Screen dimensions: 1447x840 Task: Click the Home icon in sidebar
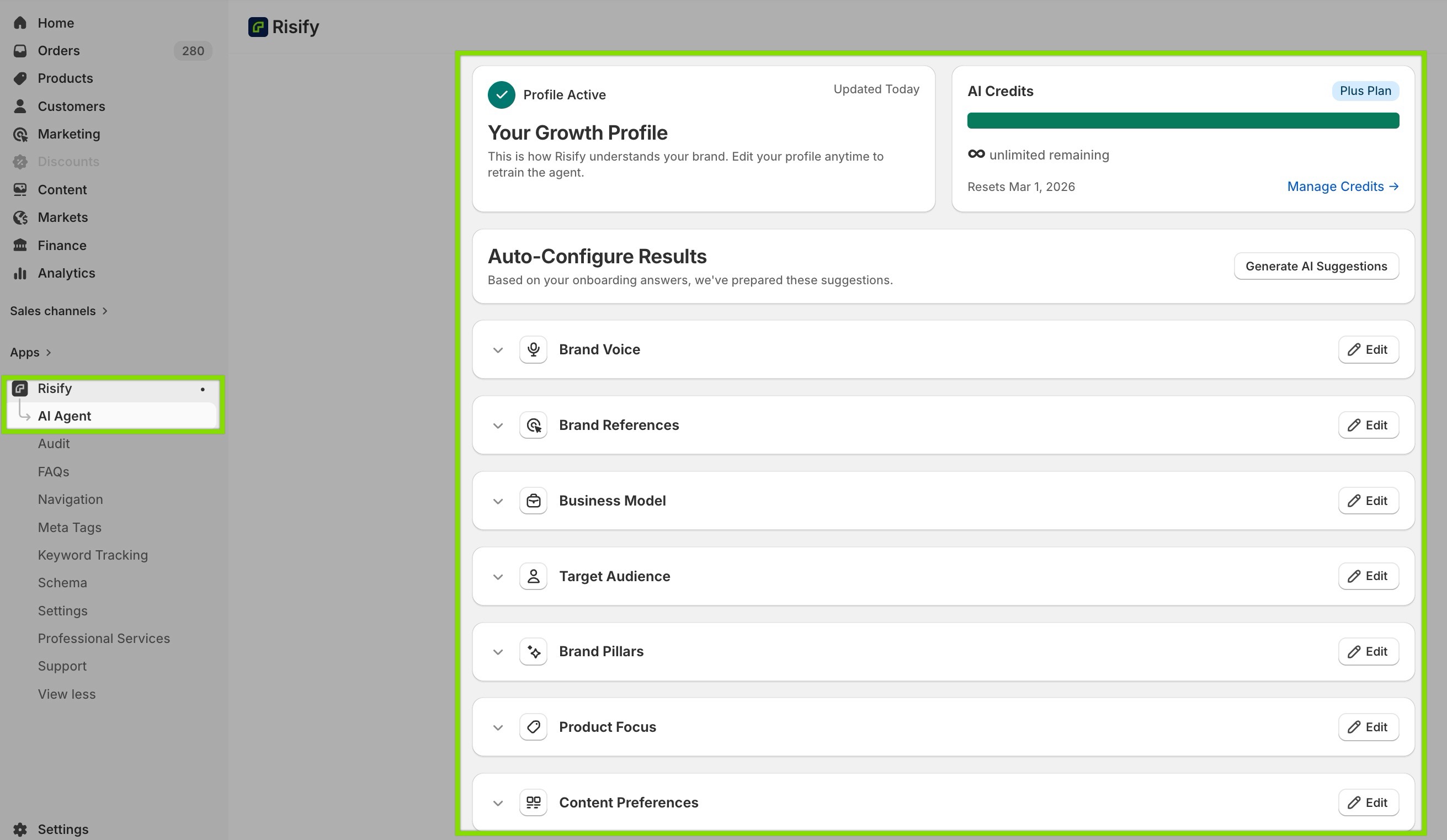coord(20,23)
